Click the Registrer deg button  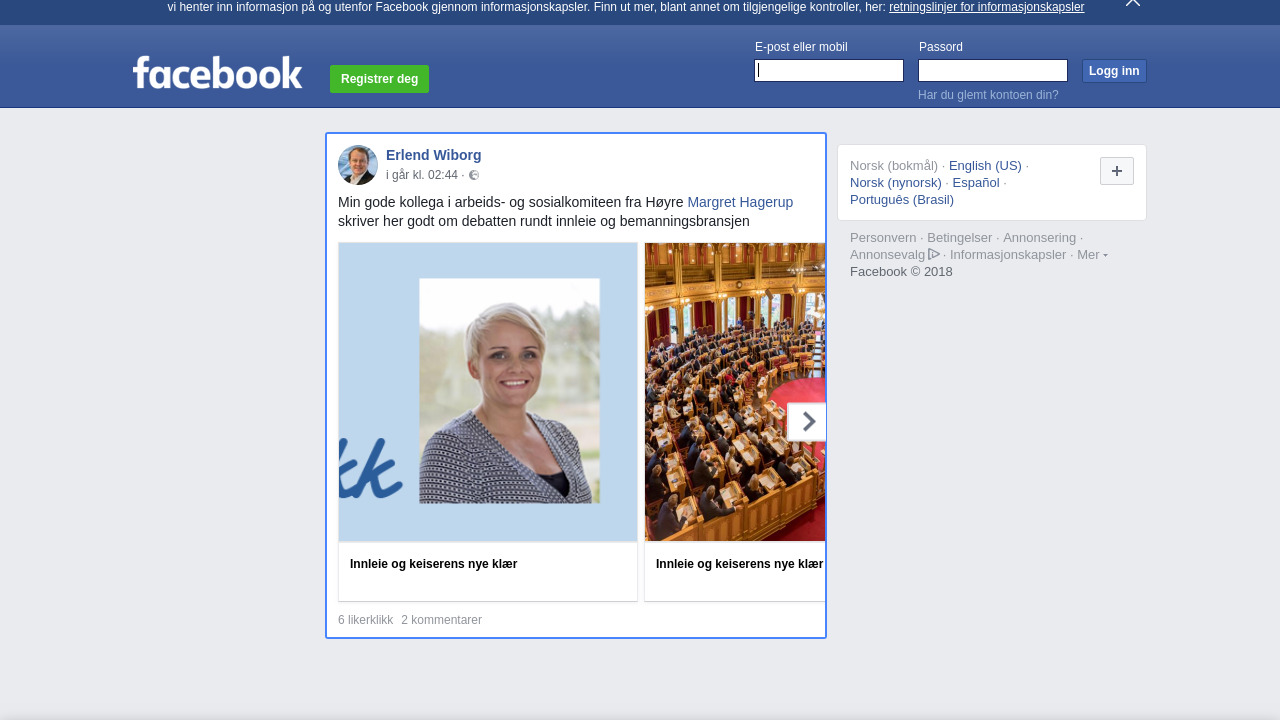(x=379, y=79)
